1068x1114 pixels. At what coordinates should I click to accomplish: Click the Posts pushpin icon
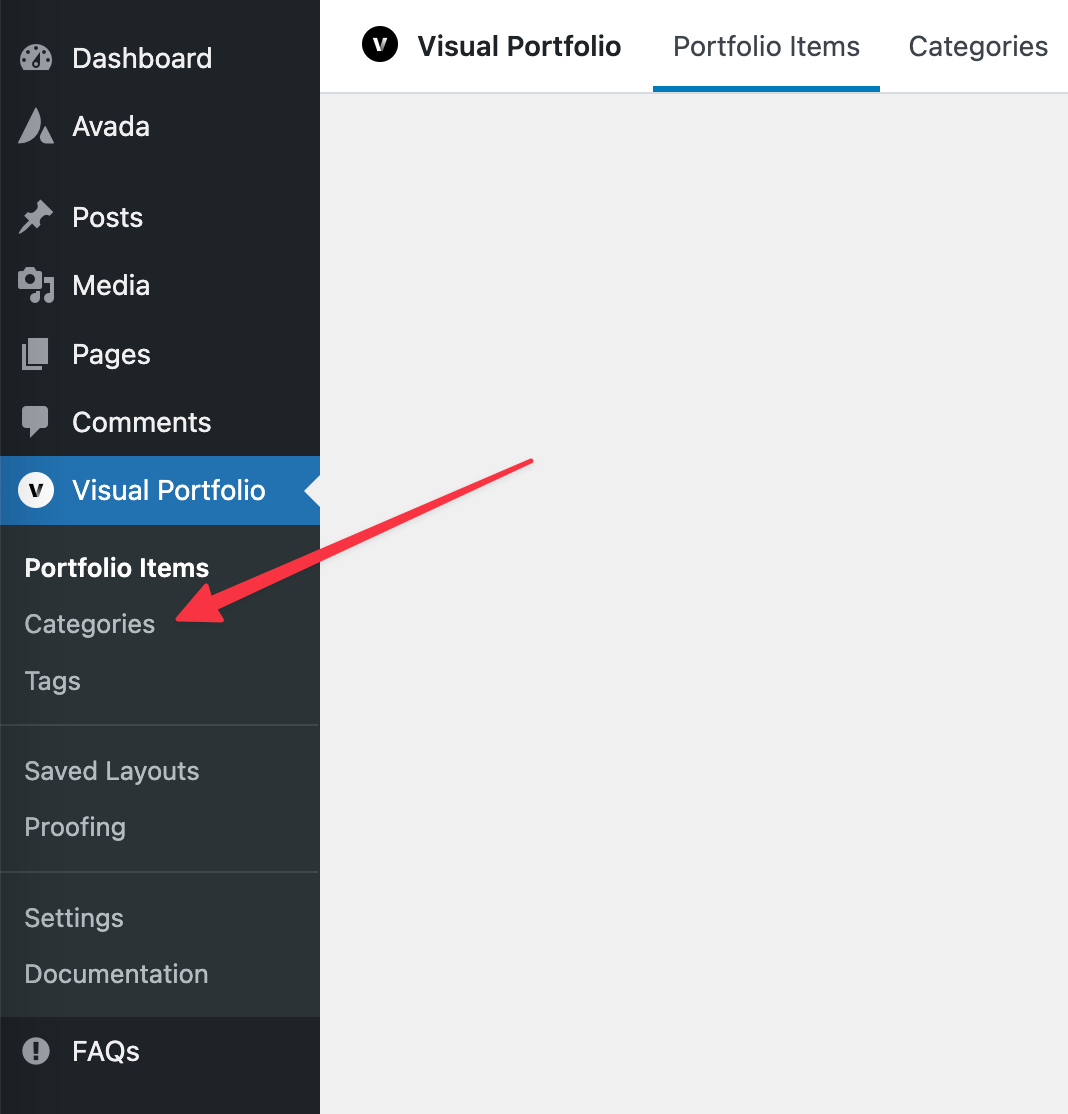coord(36,217)
